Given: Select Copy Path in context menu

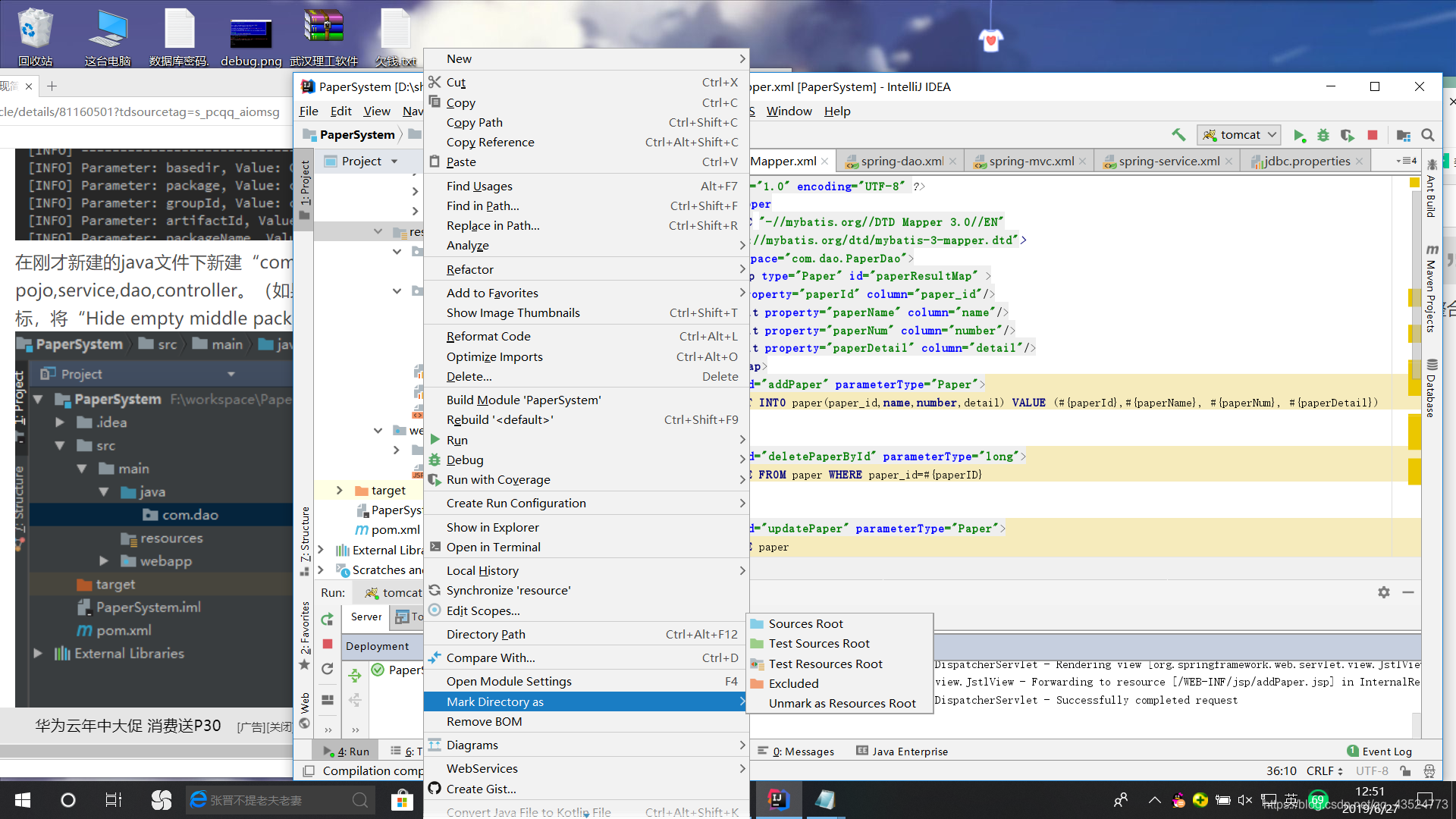Looking at the screenshot, I should point(586,123).
